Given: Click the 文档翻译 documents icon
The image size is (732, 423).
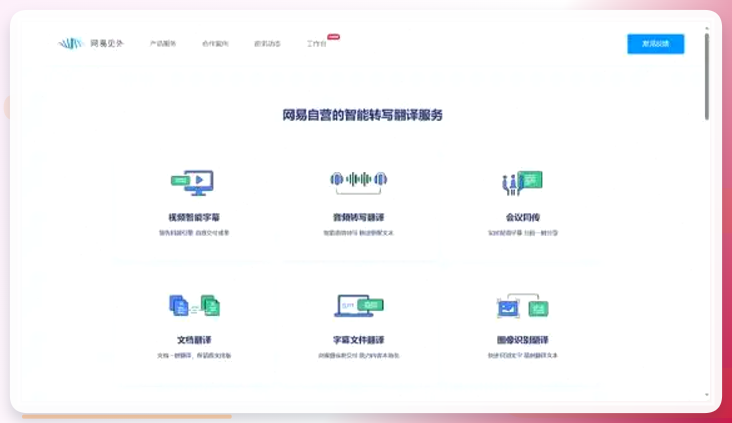Looking at the screenshot, I should point(194,306).
